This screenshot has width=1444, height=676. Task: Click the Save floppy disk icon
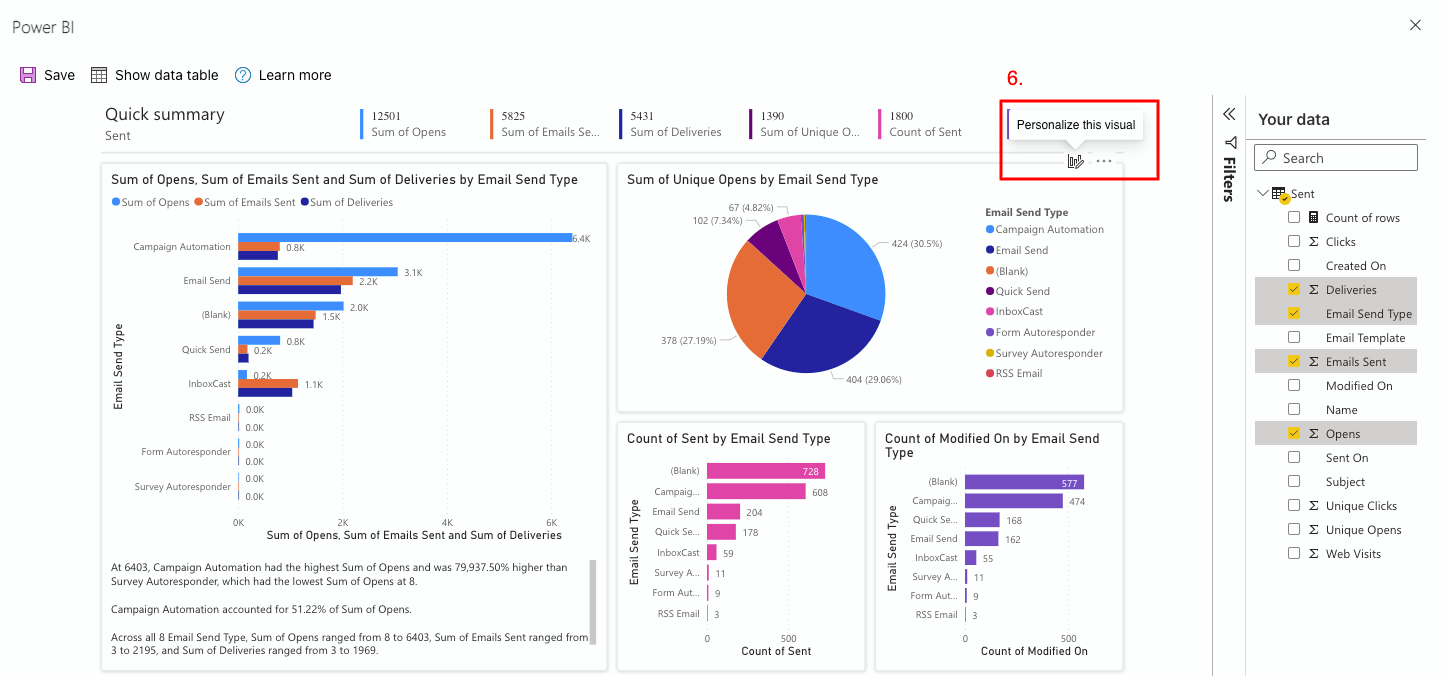click(x=28, y=75)
